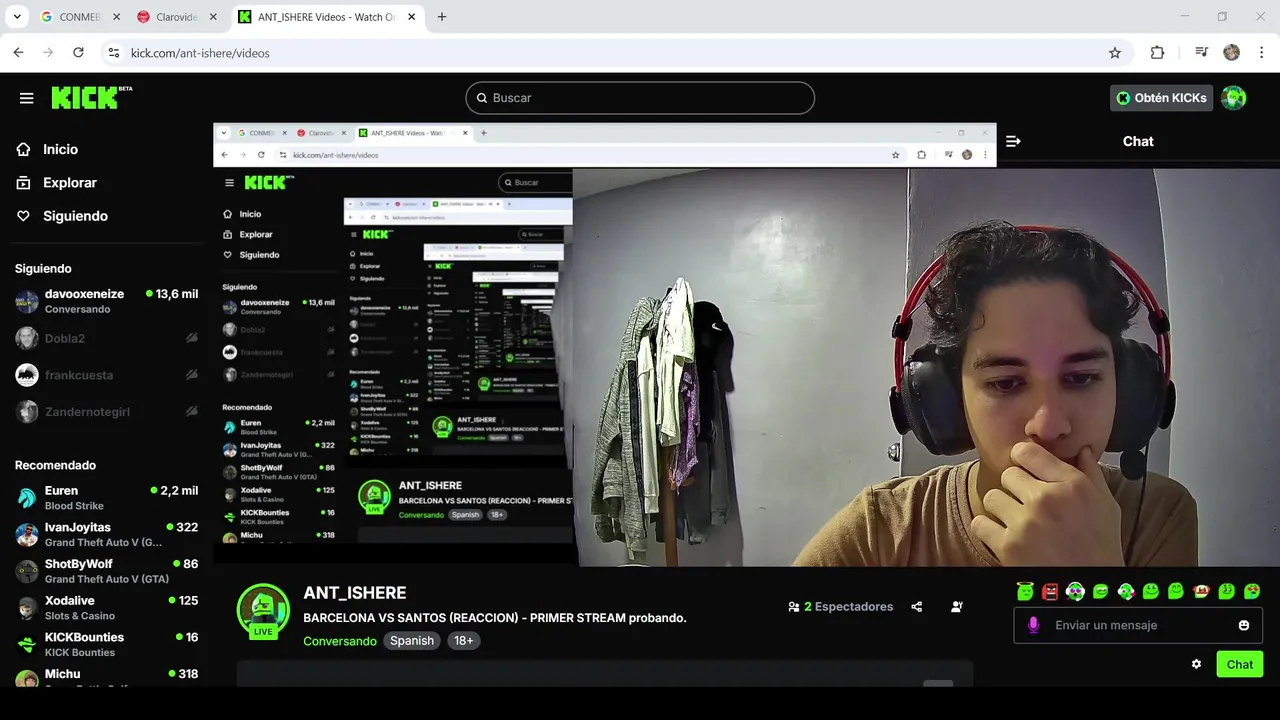
Task: Open the Kick user avatar menu
Action: click(1234, 98)
